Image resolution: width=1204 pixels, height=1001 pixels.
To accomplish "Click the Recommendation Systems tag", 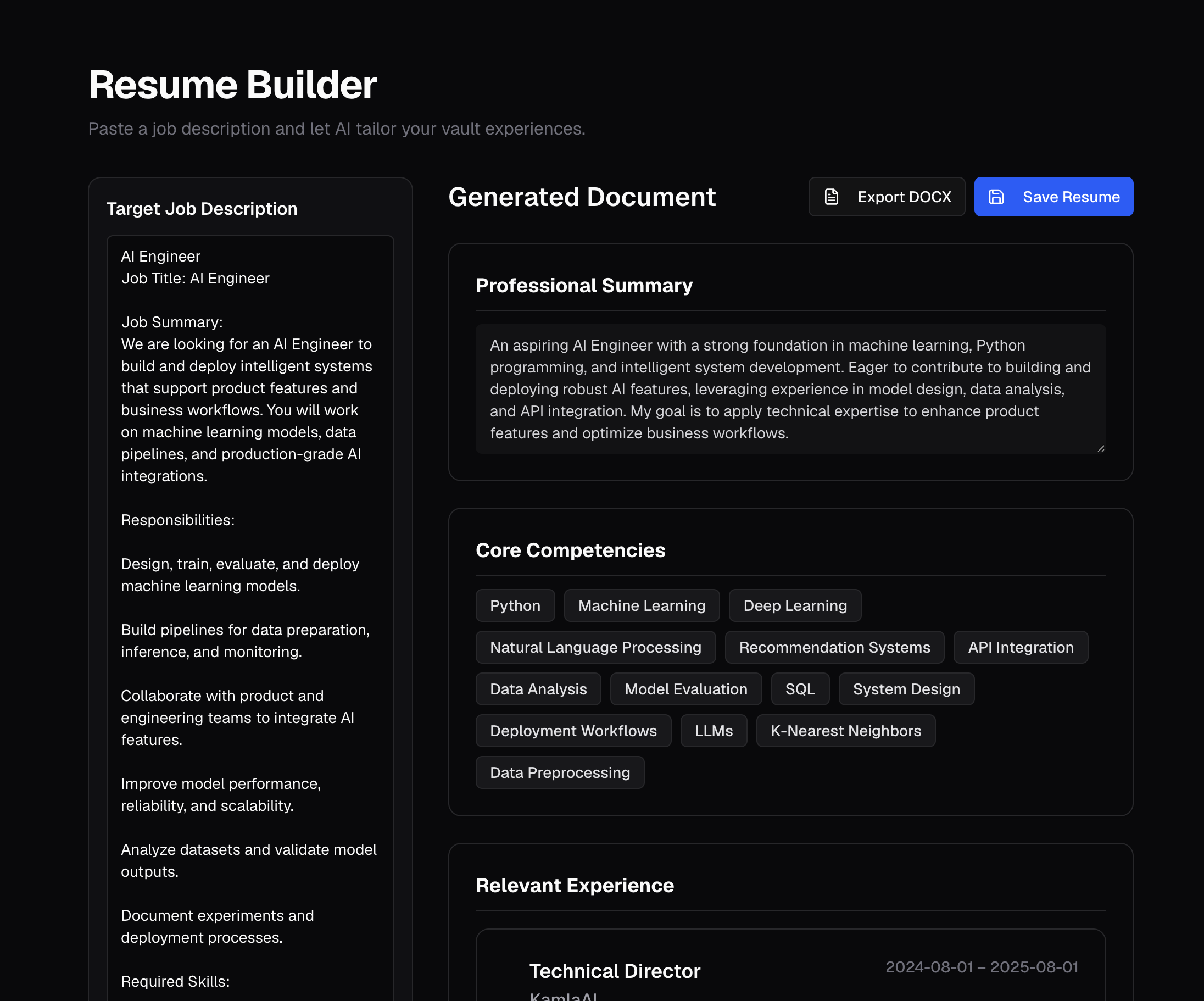I will coord(834,647).
